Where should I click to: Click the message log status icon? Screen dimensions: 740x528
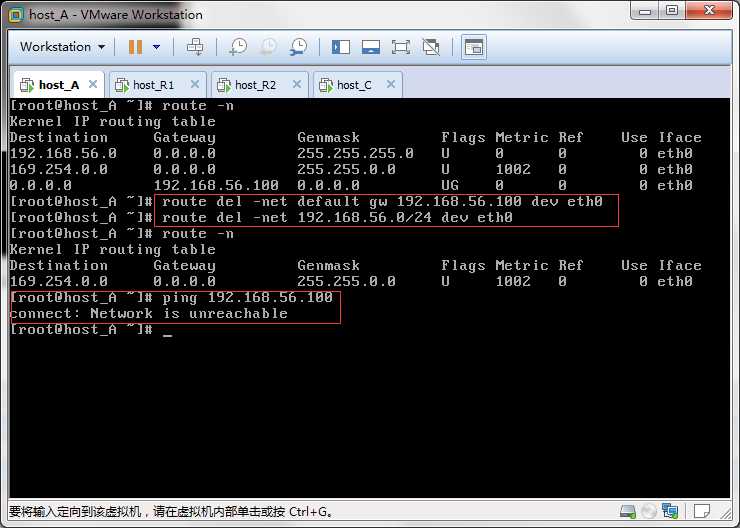702,511
